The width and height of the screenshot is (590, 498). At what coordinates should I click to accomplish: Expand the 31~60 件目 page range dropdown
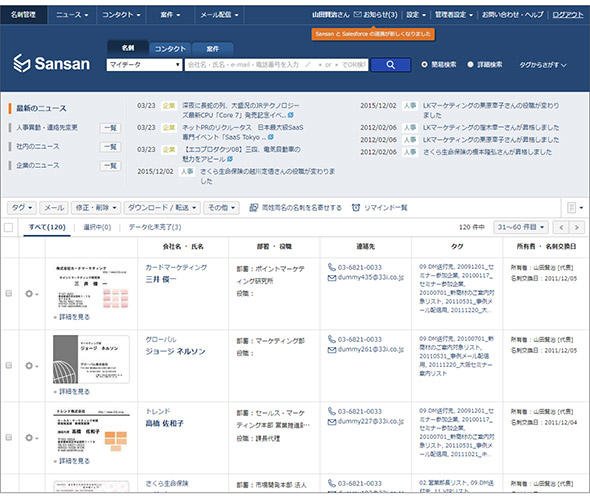click(521, 227)
